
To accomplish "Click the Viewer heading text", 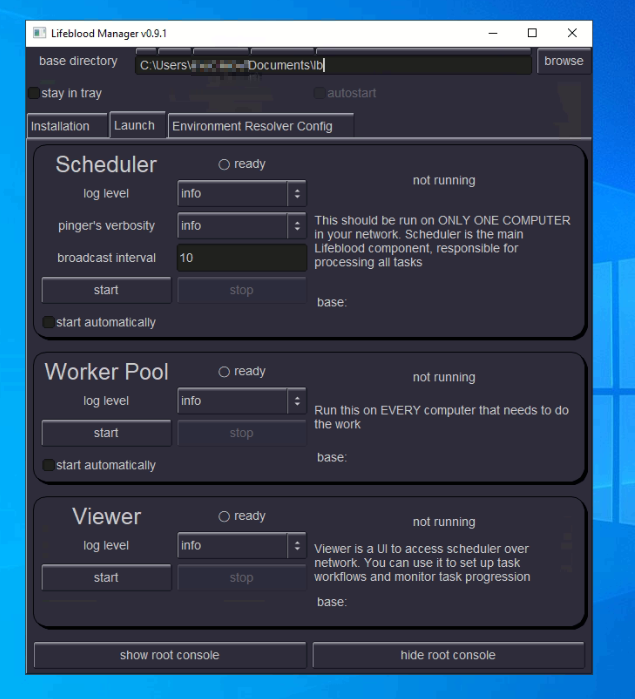I will pos(106,517).
